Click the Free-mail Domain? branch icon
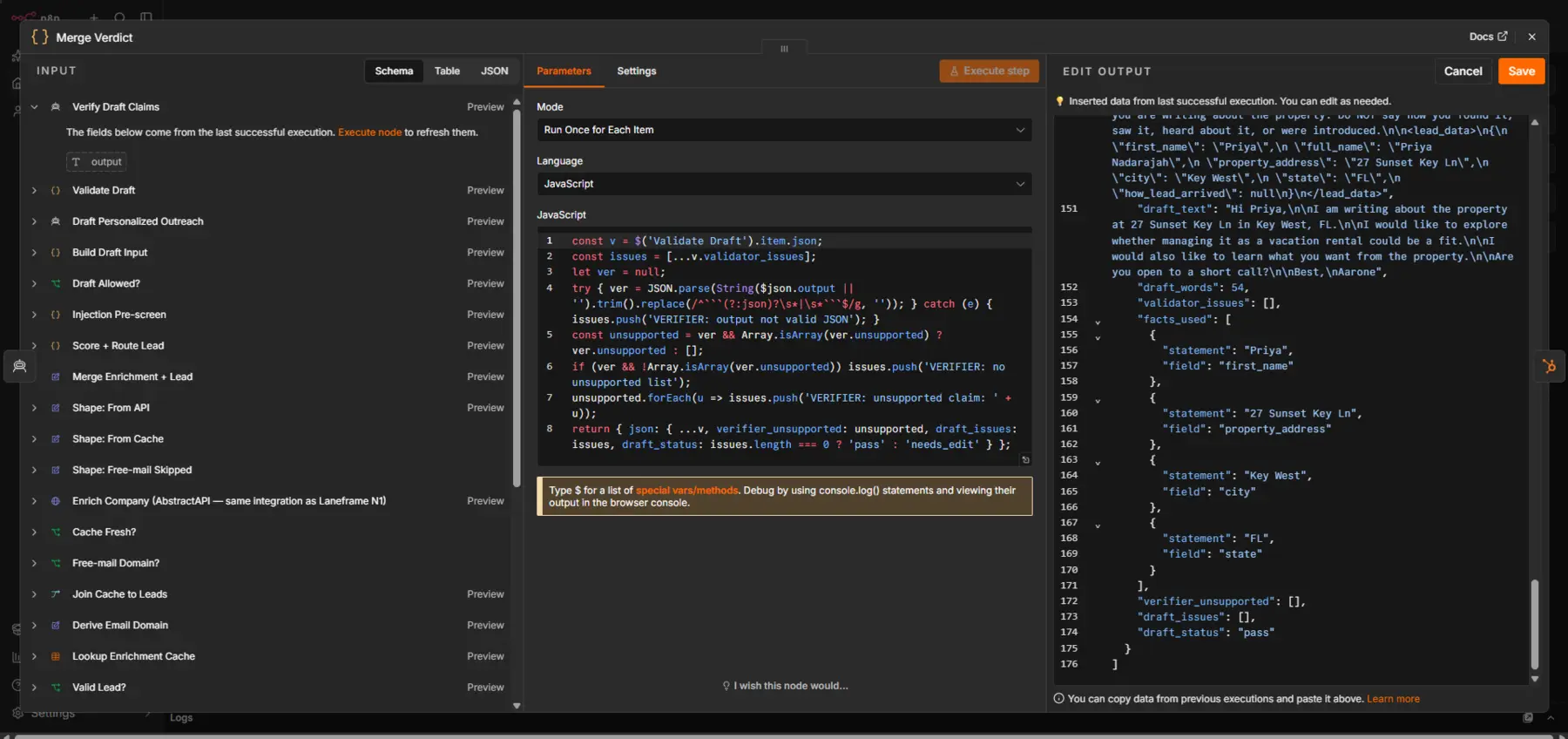The width and height of the screenshot is (1568, 739). tap(56, 564)
